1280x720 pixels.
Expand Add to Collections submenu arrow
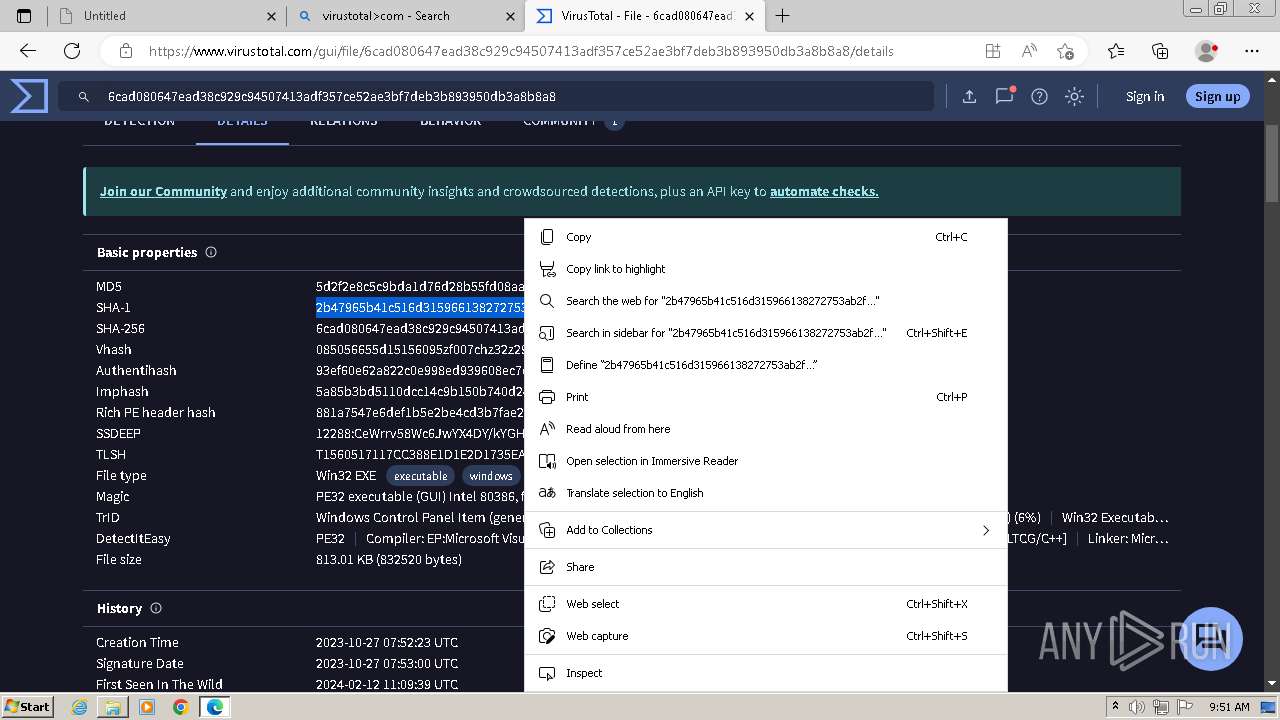pyautogui.click(x=986, y=530)
